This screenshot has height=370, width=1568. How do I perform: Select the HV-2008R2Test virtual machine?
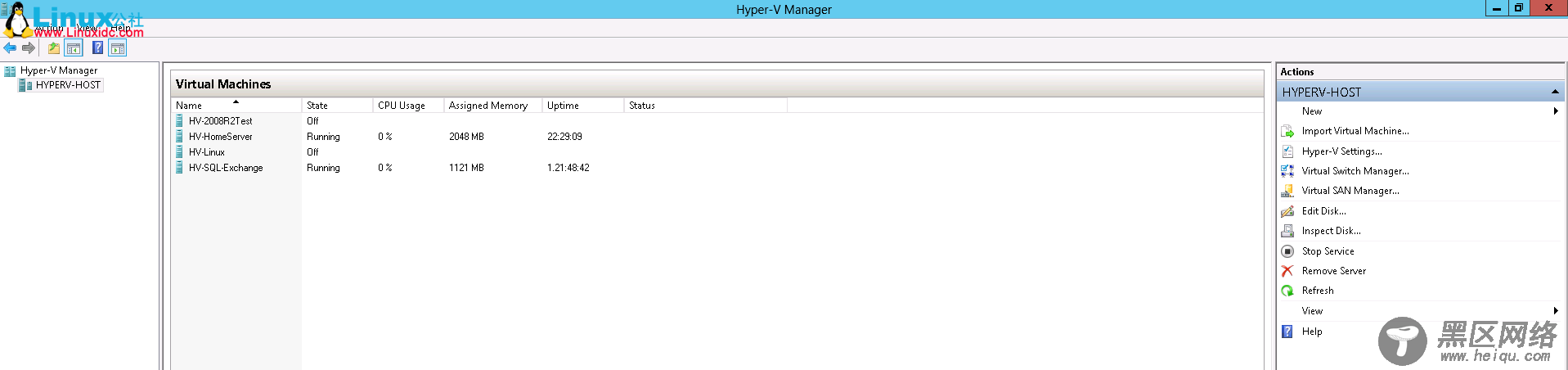(220, 121)
